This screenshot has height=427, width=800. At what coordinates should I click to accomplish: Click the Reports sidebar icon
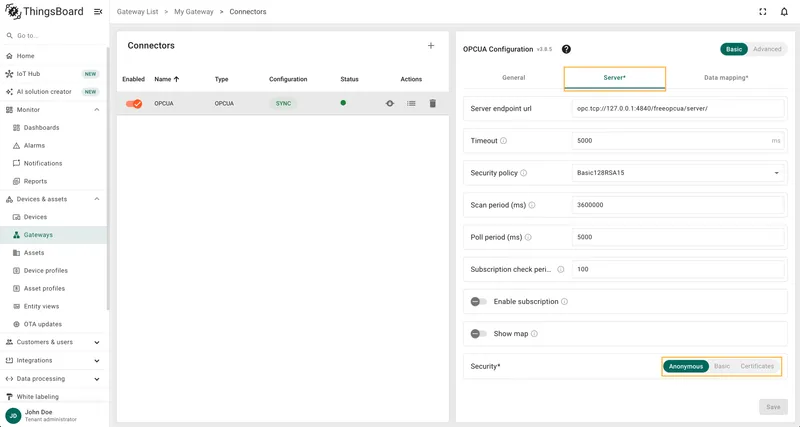[16, 181]
